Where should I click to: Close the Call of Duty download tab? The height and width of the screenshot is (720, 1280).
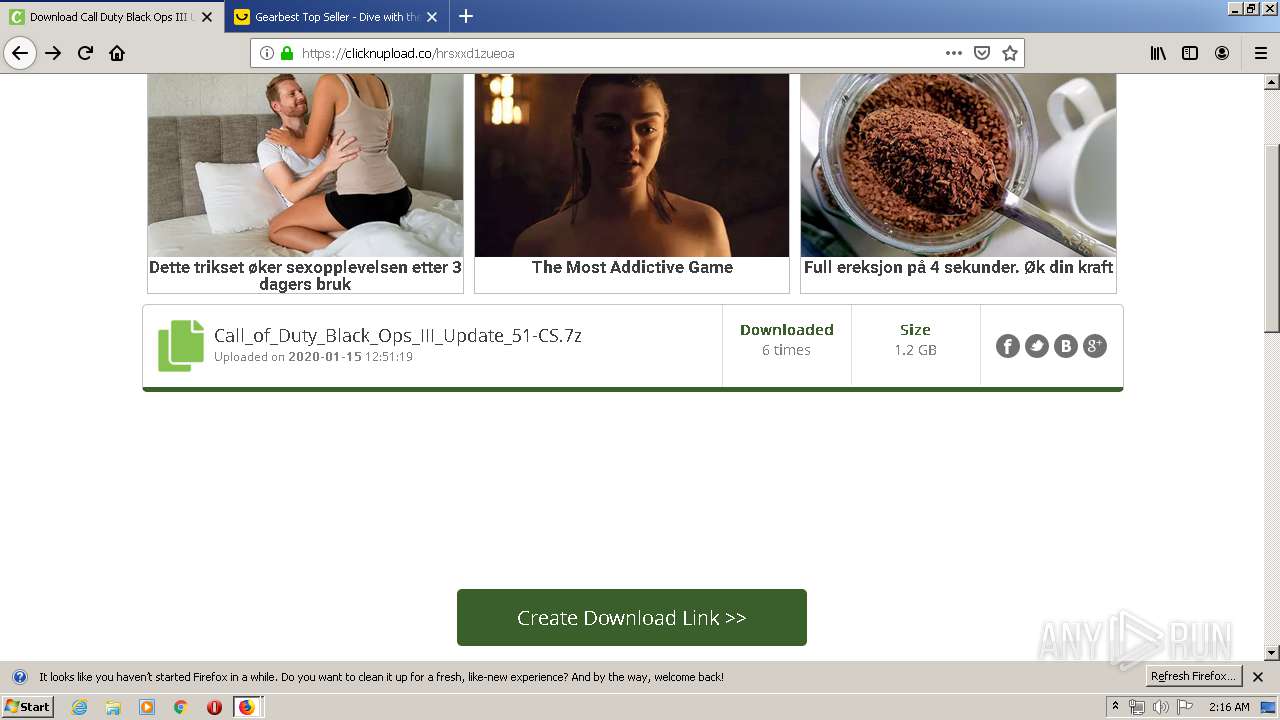point(208,17)
